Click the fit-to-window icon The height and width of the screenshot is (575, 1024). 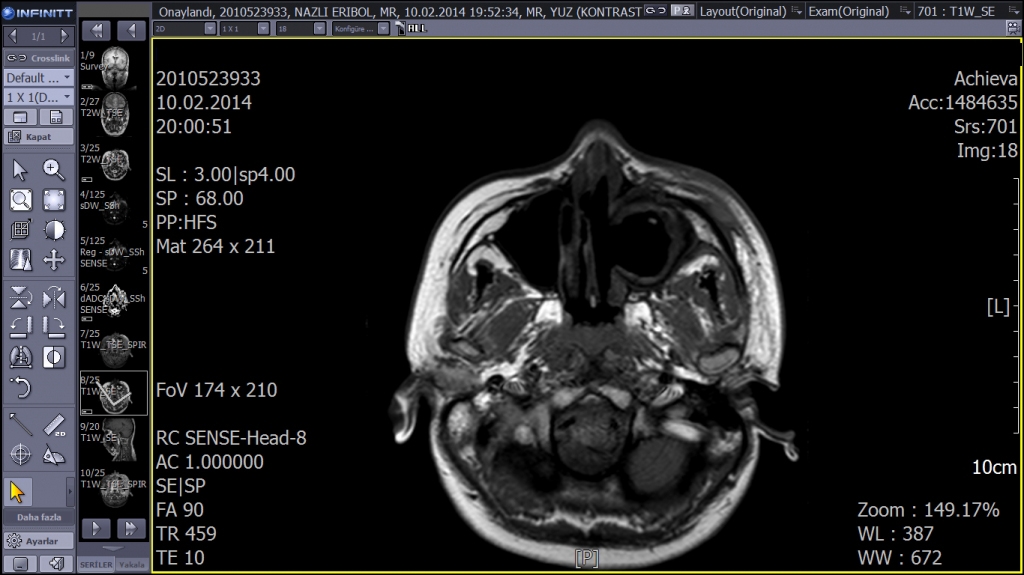pos(54,200)
